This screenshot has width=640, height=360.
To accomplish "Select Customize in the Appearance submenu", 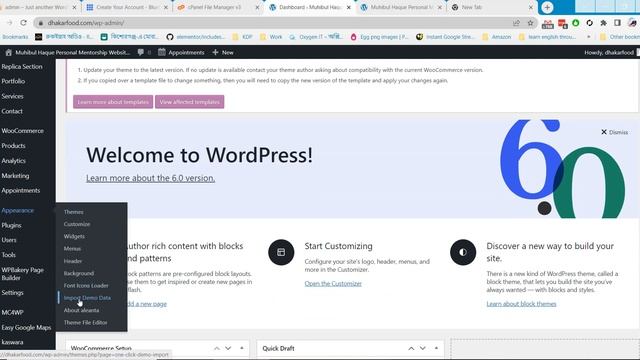I will pyautogui.click(x=77, y=224).
